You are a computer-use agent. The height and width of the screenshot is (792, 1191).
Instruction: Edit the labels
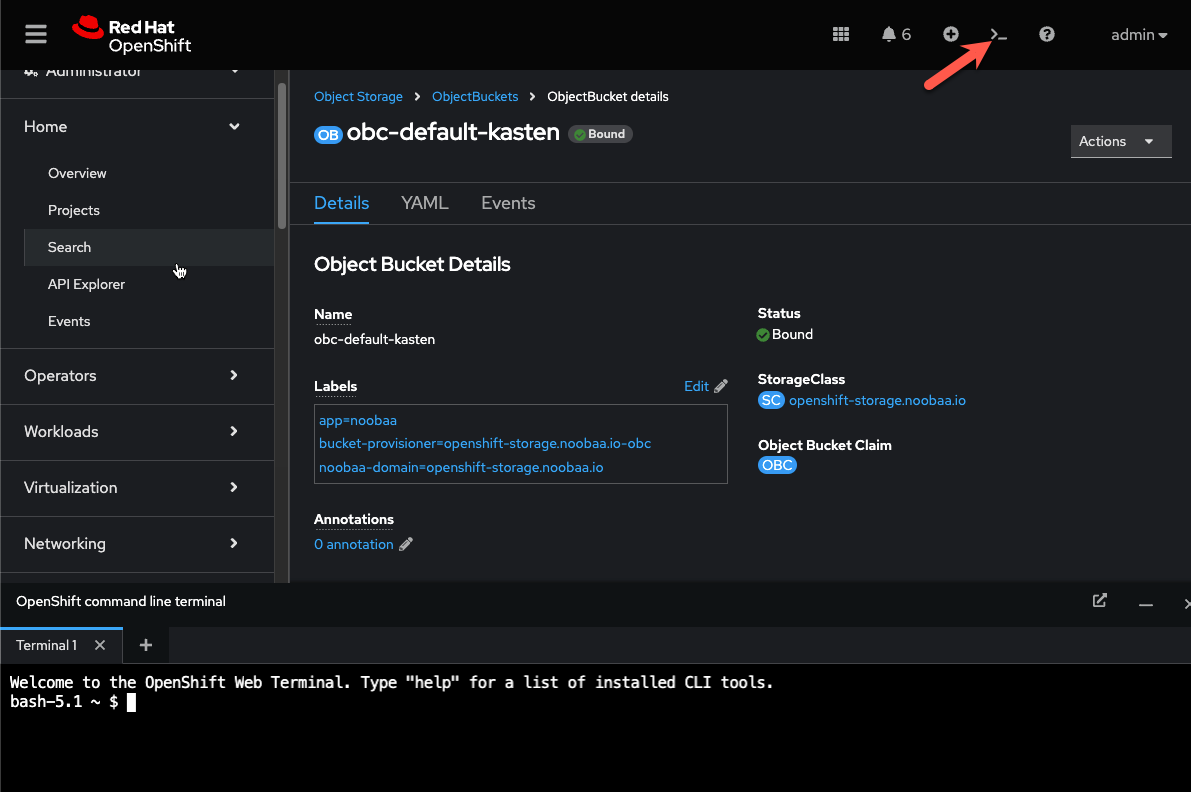706,386
